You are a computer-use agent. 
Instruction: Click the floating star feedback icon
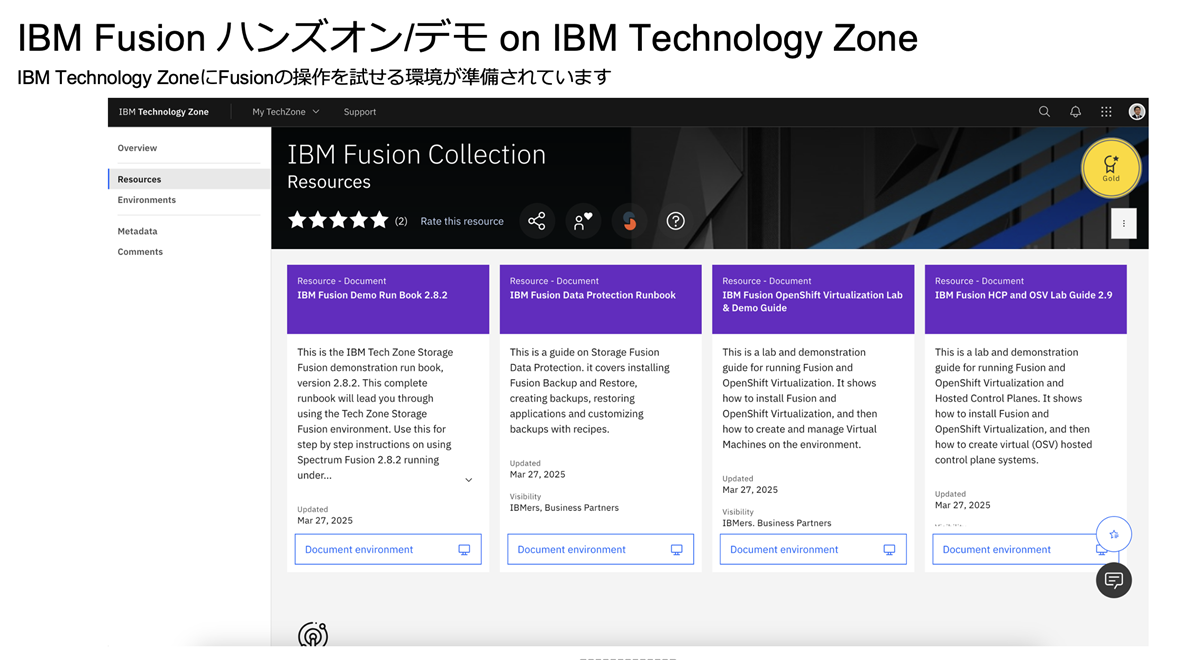[1114, 534]
